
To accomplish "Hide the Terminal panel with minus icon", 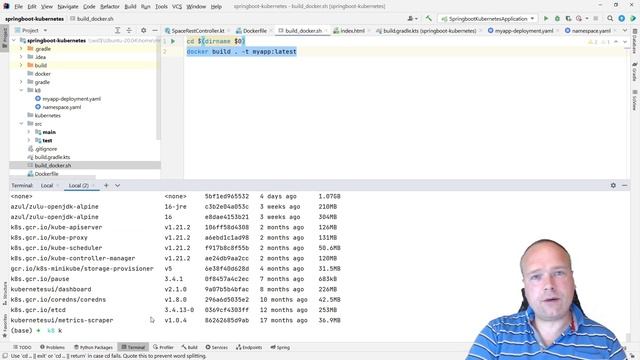I will pyautogui.click(x=624, y=185).
